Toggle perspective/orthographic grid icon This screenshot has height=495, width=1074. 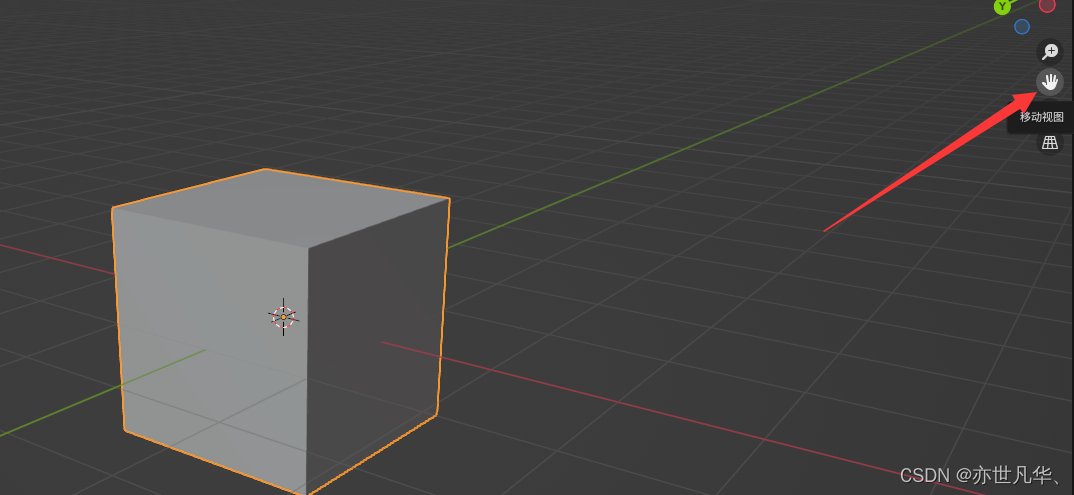tap(1050, 142)
